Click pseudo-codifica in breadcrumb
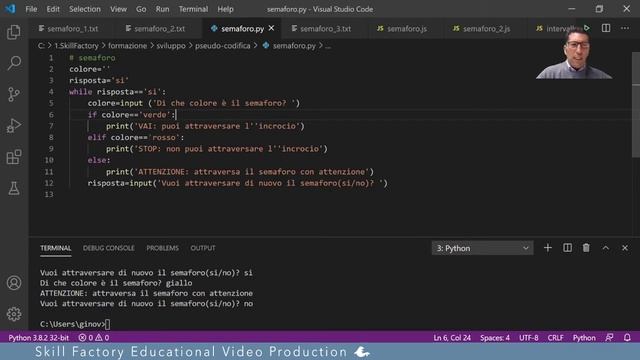This screenshot has width=640, height=360. point(222,46)
